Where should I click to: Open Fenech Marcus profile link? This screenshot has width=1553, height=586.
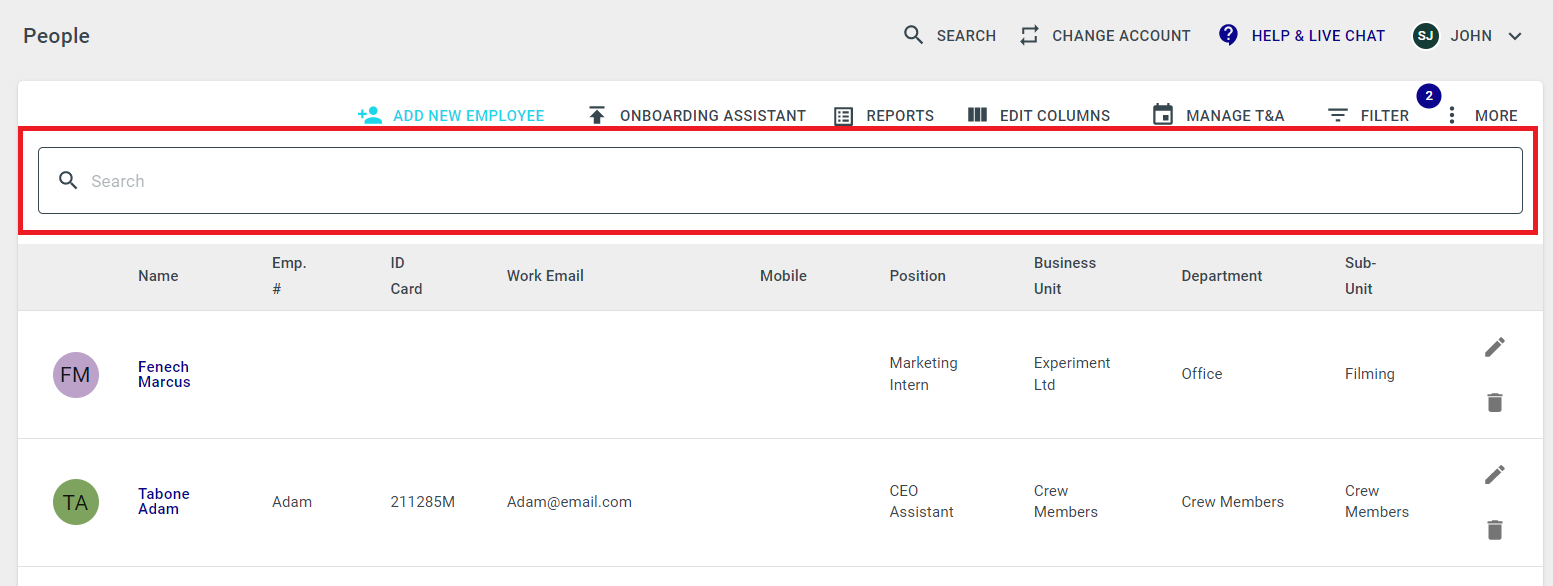pos(164,374)
